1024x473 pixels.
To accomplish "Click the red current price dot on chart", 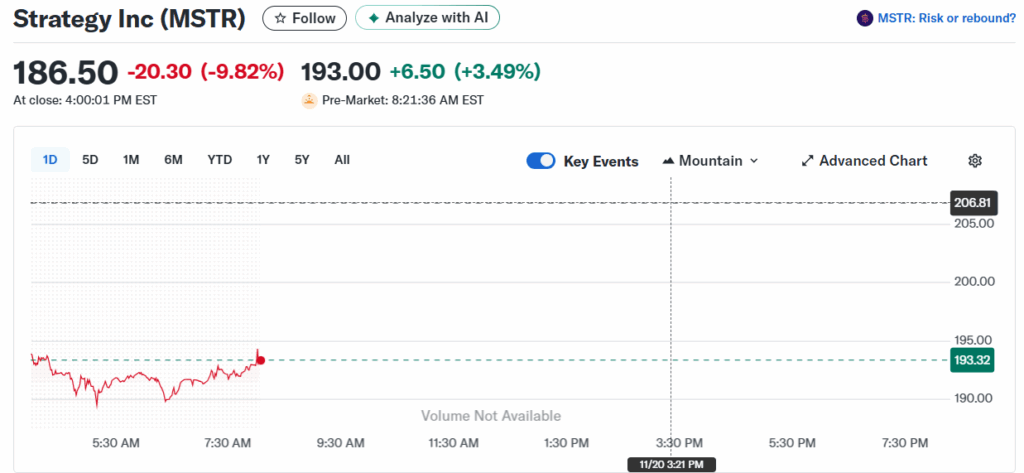I will tap(261, 360).
